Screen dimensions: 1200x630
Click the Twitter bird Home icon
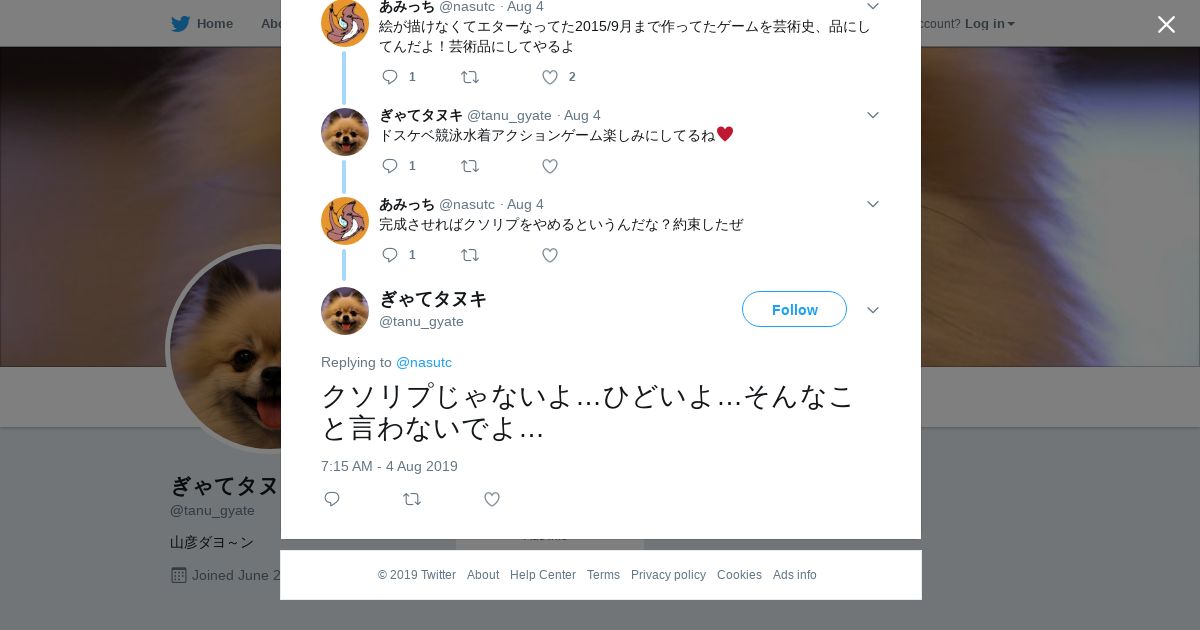(x=180, y=24)
